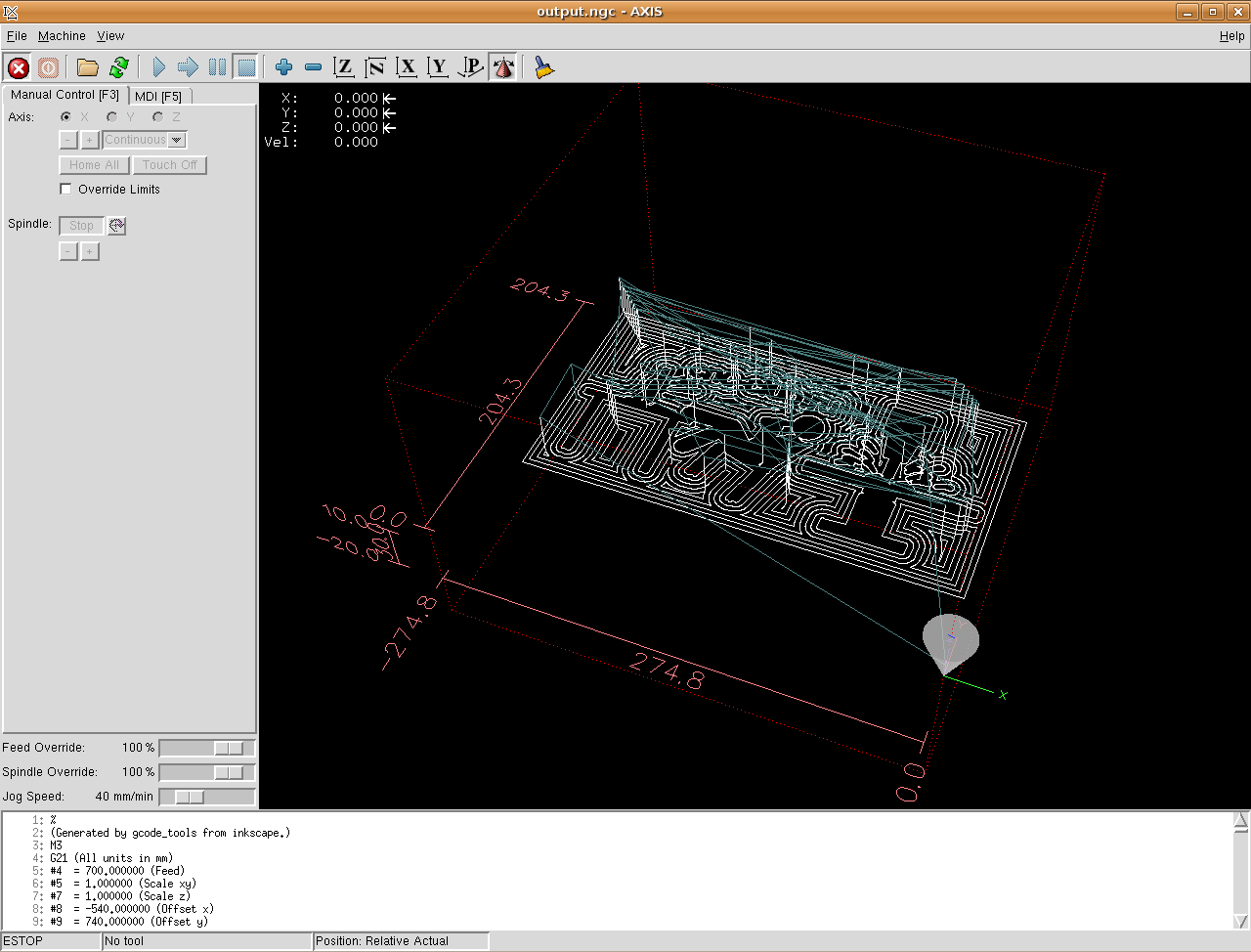Image resolution: width=1251 pixels, height=952 pixels.
Task: Toggle the Emergency Stop button
Action: [19, 67]
